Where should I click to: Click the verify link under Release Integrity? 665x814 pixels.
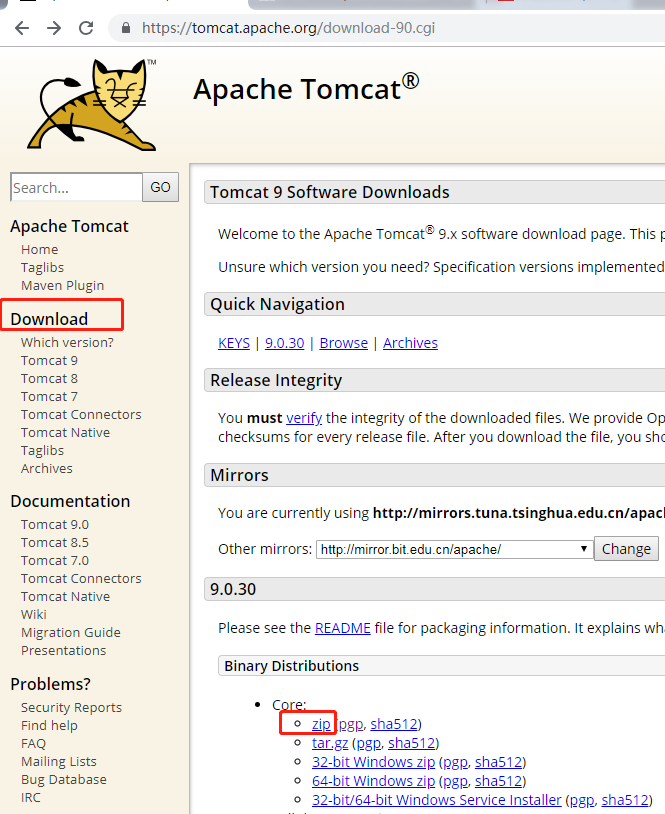click(304, 417)
